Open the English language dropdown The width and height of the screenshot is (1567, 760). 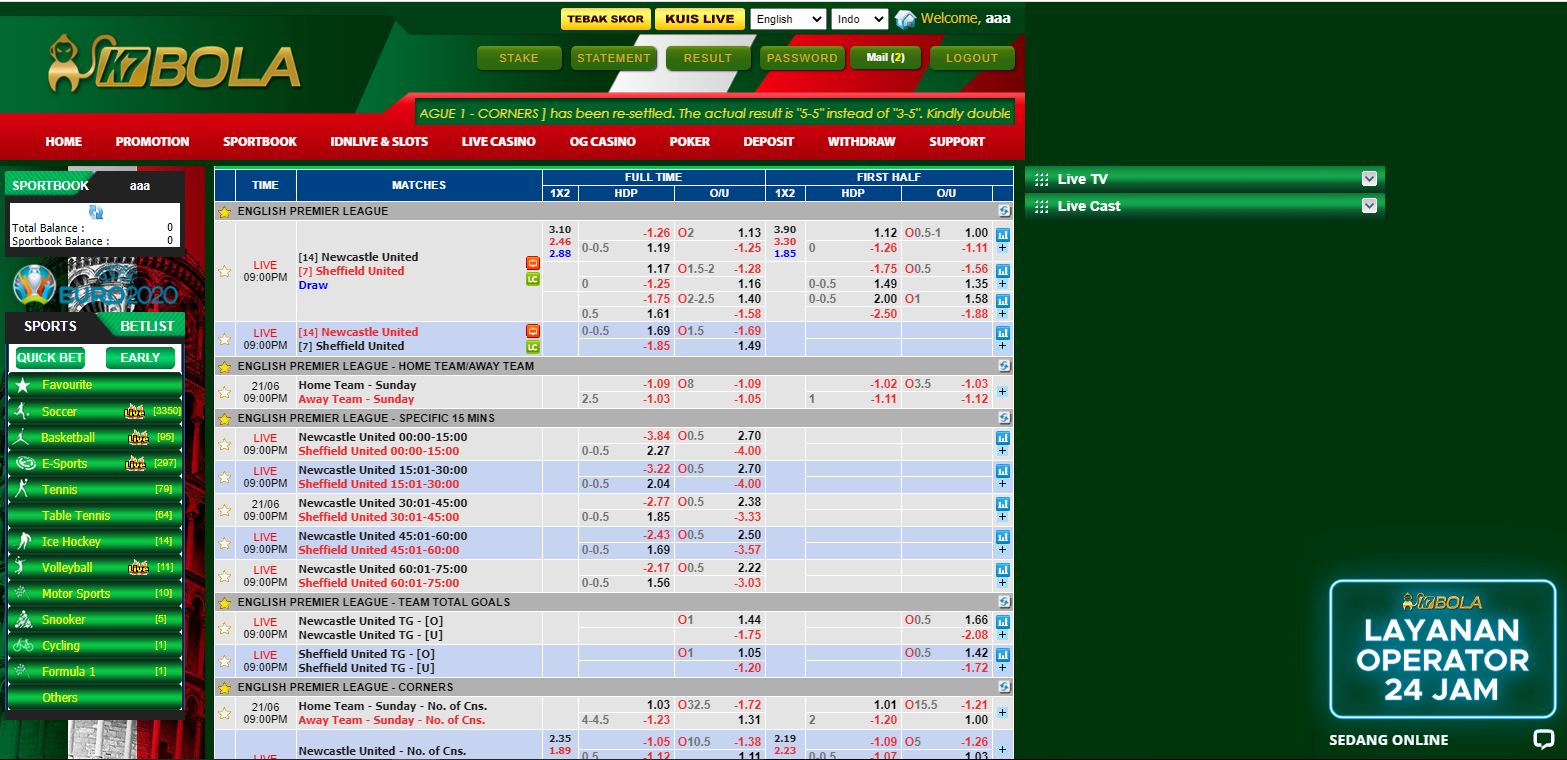tap(788, 19)
